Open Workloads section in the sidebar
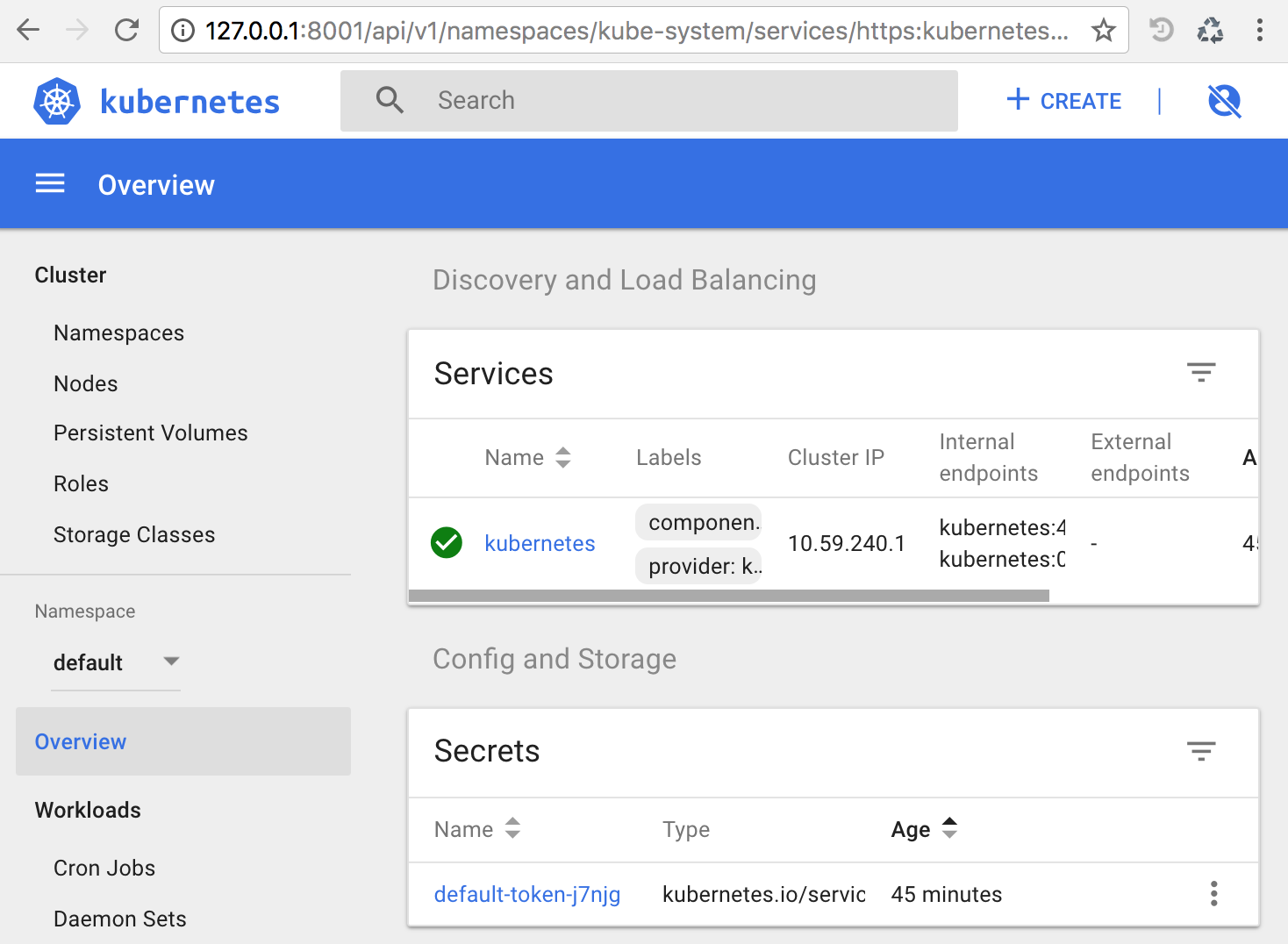Screen dimensions: 1288x944 pos(88,810)
